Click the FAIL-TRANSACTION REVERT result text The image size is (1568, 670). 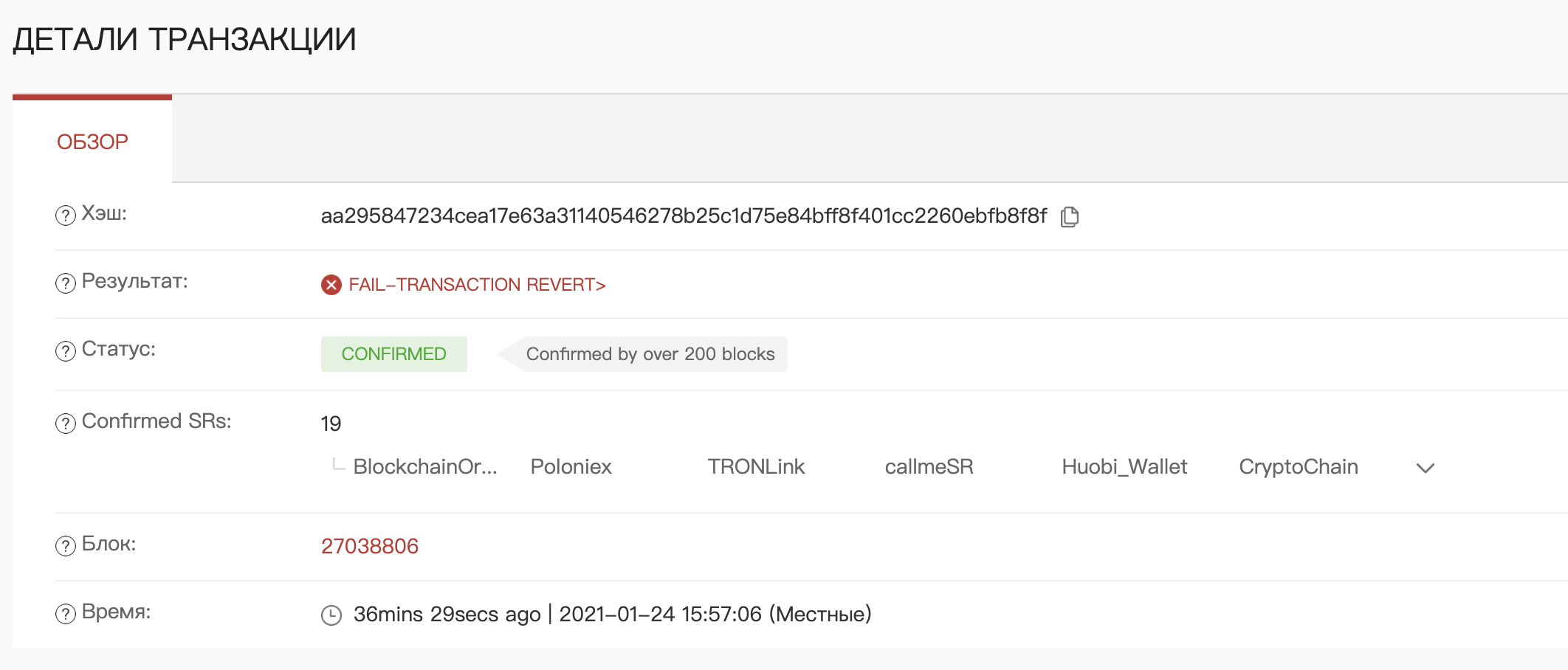coord(477,285)
